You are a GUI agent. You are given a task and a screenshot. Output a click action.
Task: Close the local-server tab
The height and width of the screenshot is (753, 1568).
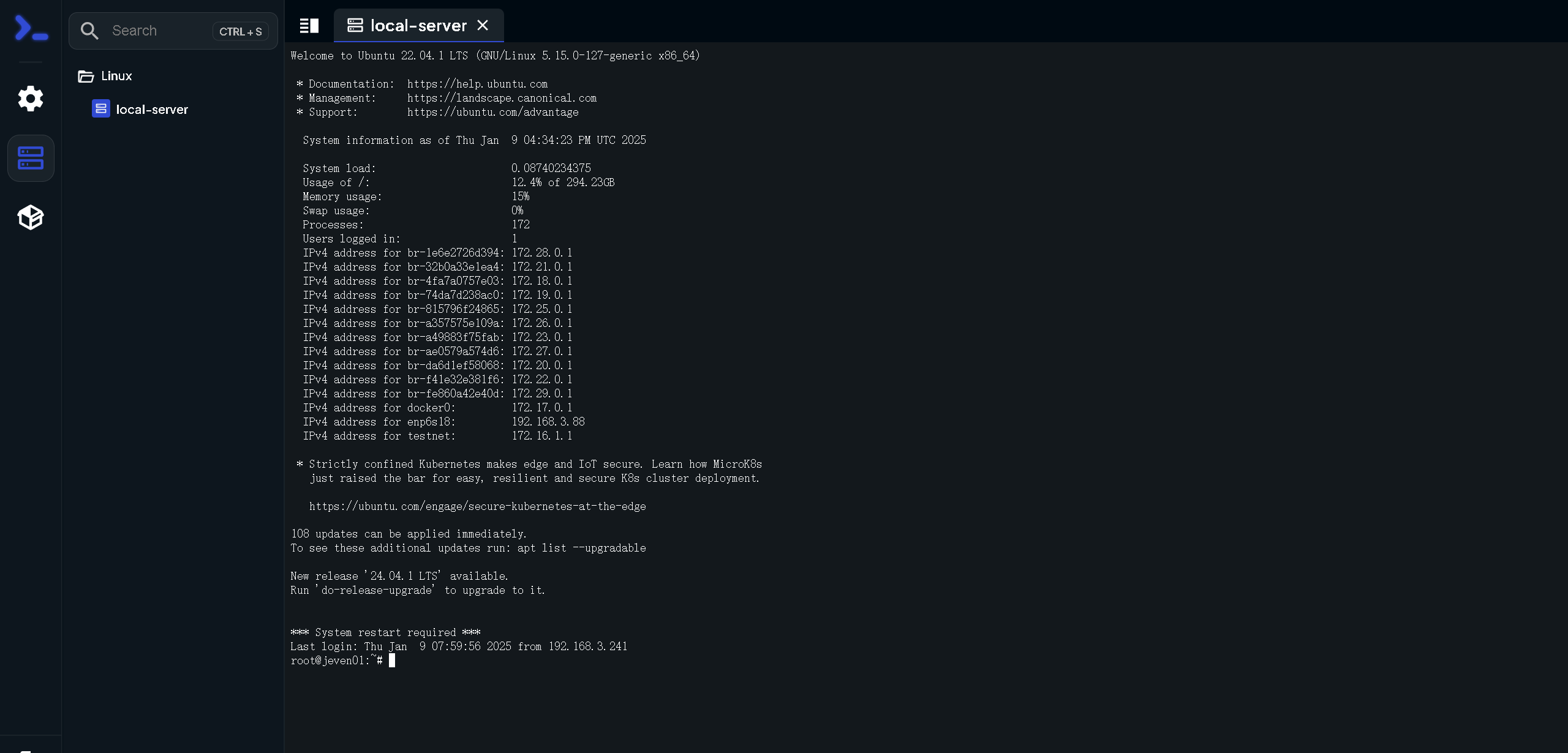[x=483, y=25]
